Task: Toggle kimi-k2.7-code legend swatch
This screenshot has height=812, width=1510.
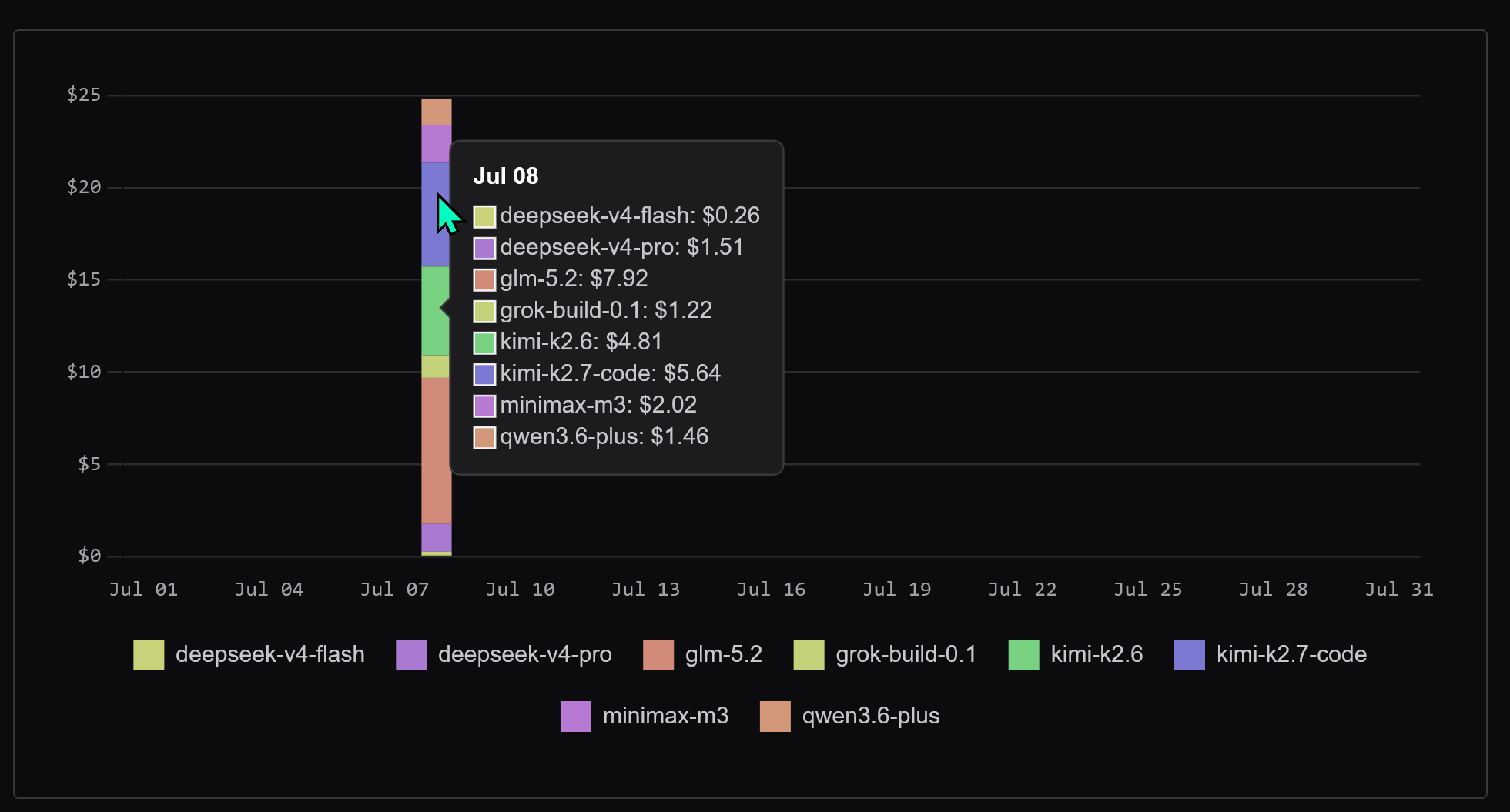Action: (x=1189, y=655)
